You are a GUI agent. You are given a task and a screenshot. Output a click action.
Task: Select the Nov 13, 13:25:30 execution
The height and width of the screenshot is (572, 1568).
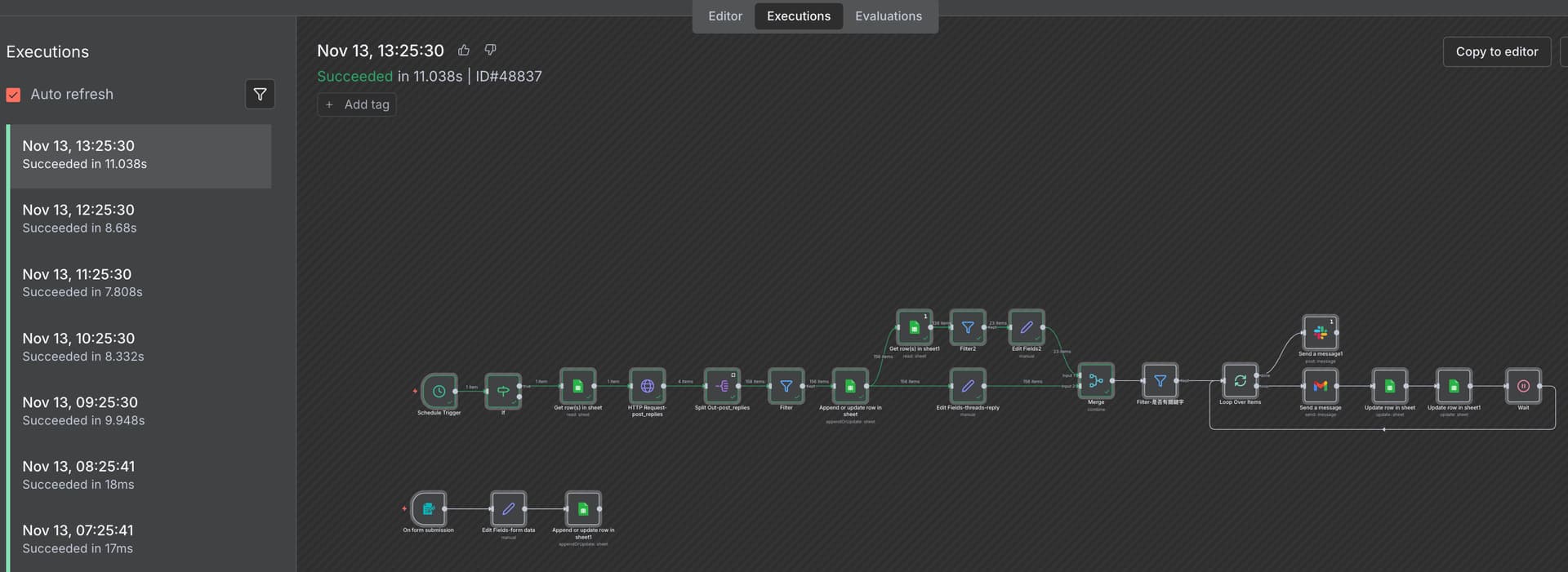tap(140, 156)
